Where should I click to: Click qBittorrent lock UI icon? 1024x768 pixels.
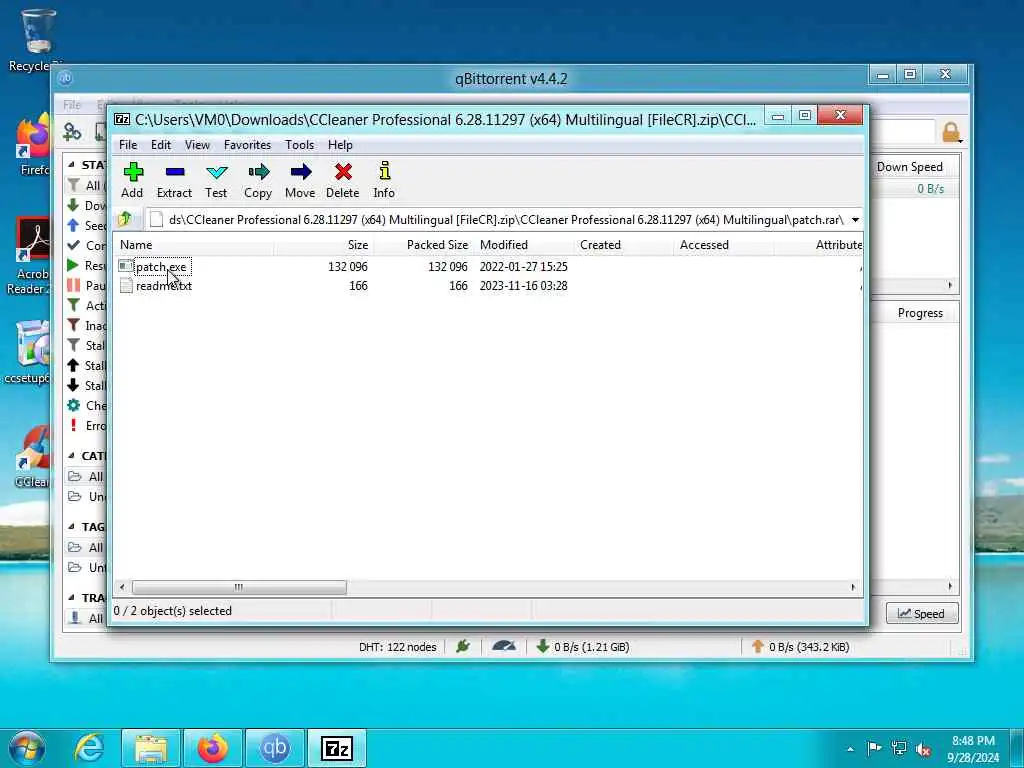pyautogui.click(x=952, y=133)
